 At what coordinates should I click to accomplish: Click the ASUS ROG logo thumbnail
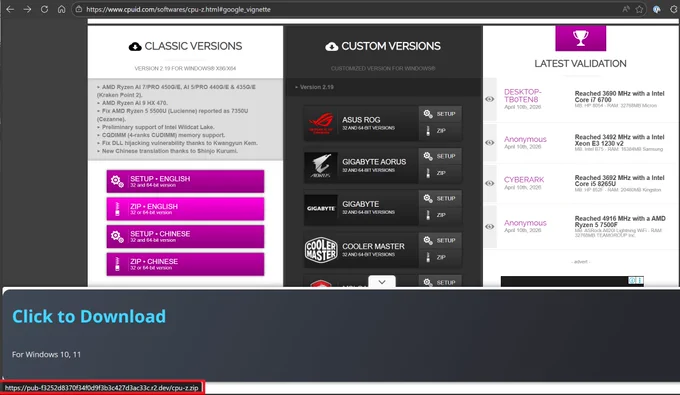321,123
